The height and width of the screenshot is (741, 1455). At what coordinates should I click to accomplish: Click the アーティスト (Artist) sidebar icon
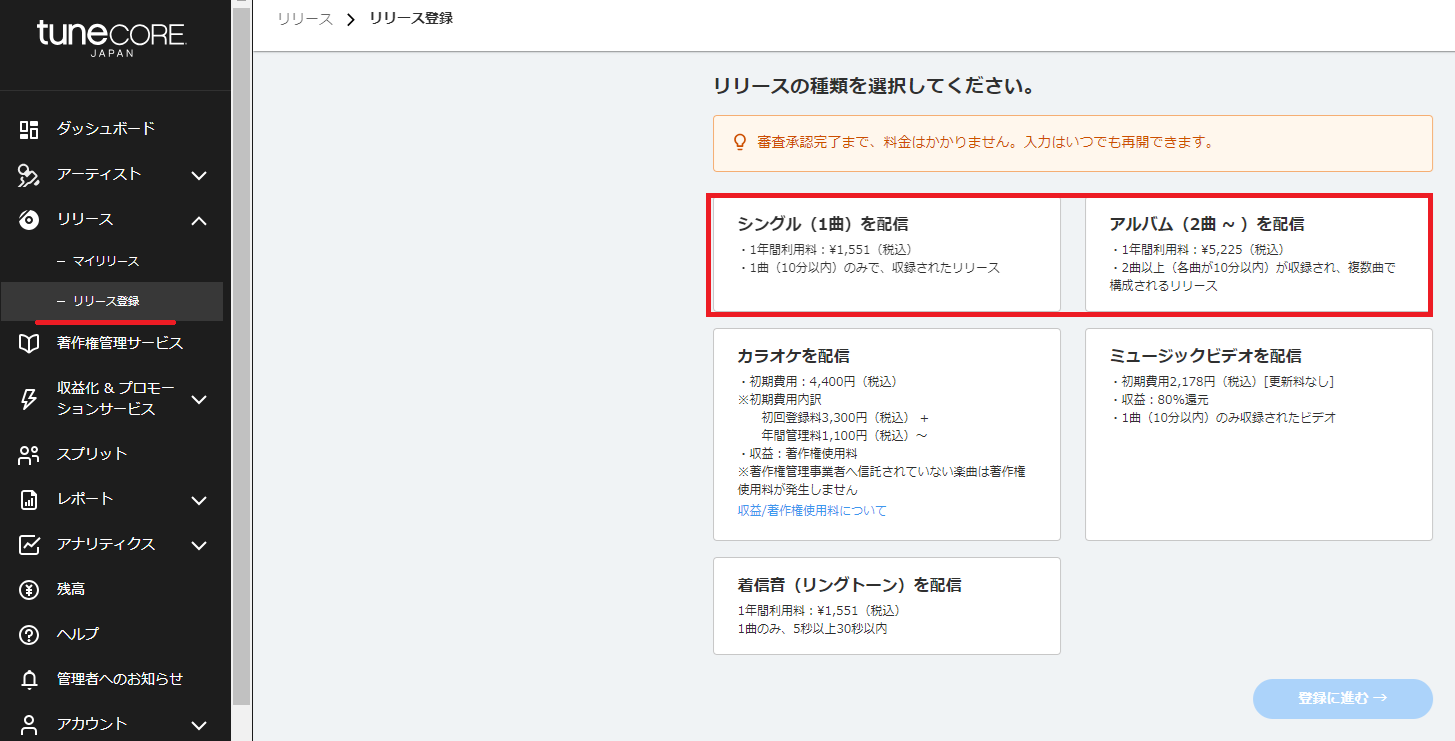27,174
